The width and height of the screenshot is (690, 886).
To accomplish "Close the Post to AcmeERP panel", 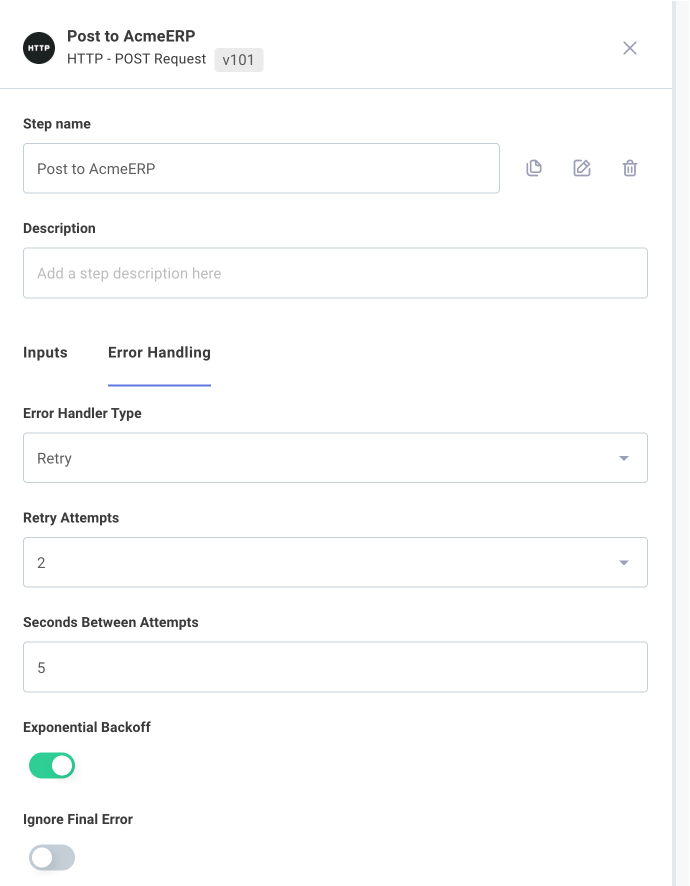I will point(630,48).
